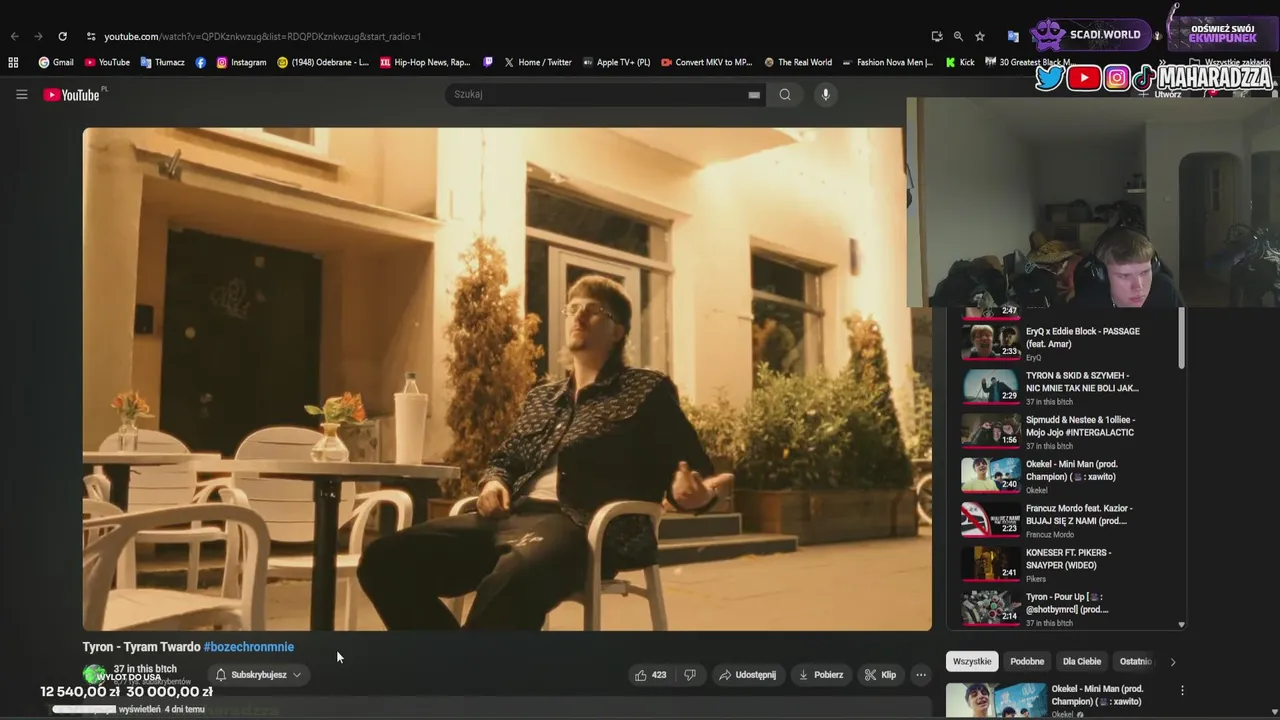Screen dimensions: 1280x720
Task: Reload the page in the browser
Action: [62, 36]
